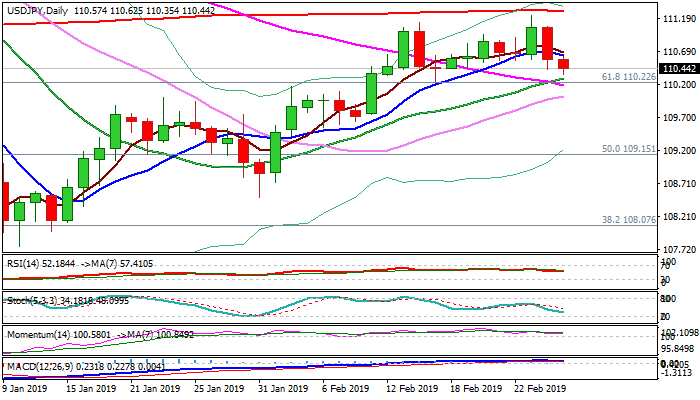Click the last red candle on chart
700x400 pixels.
564,66
